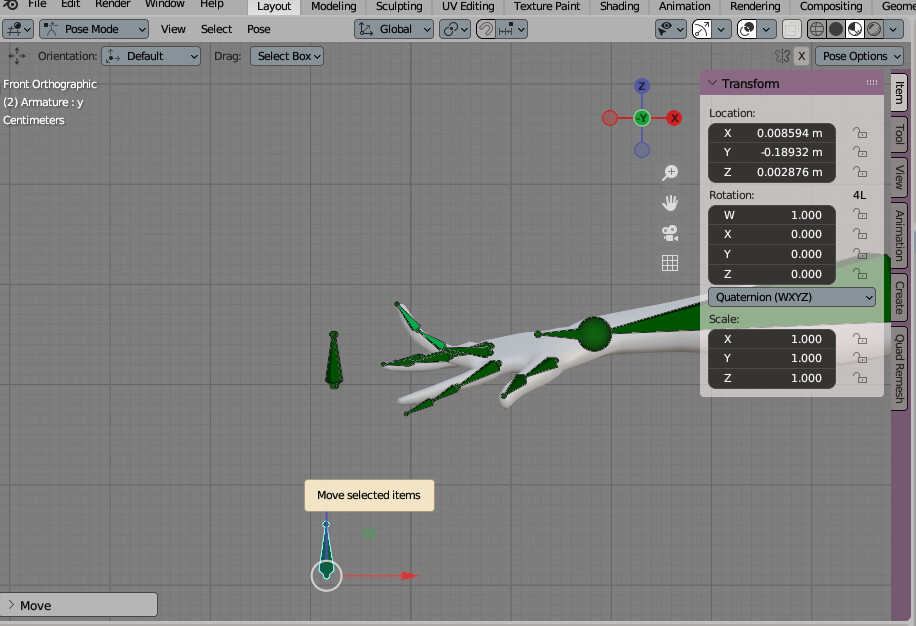Open the viewport View menu
The image size is (916, 626).
(x=173, y=29)
